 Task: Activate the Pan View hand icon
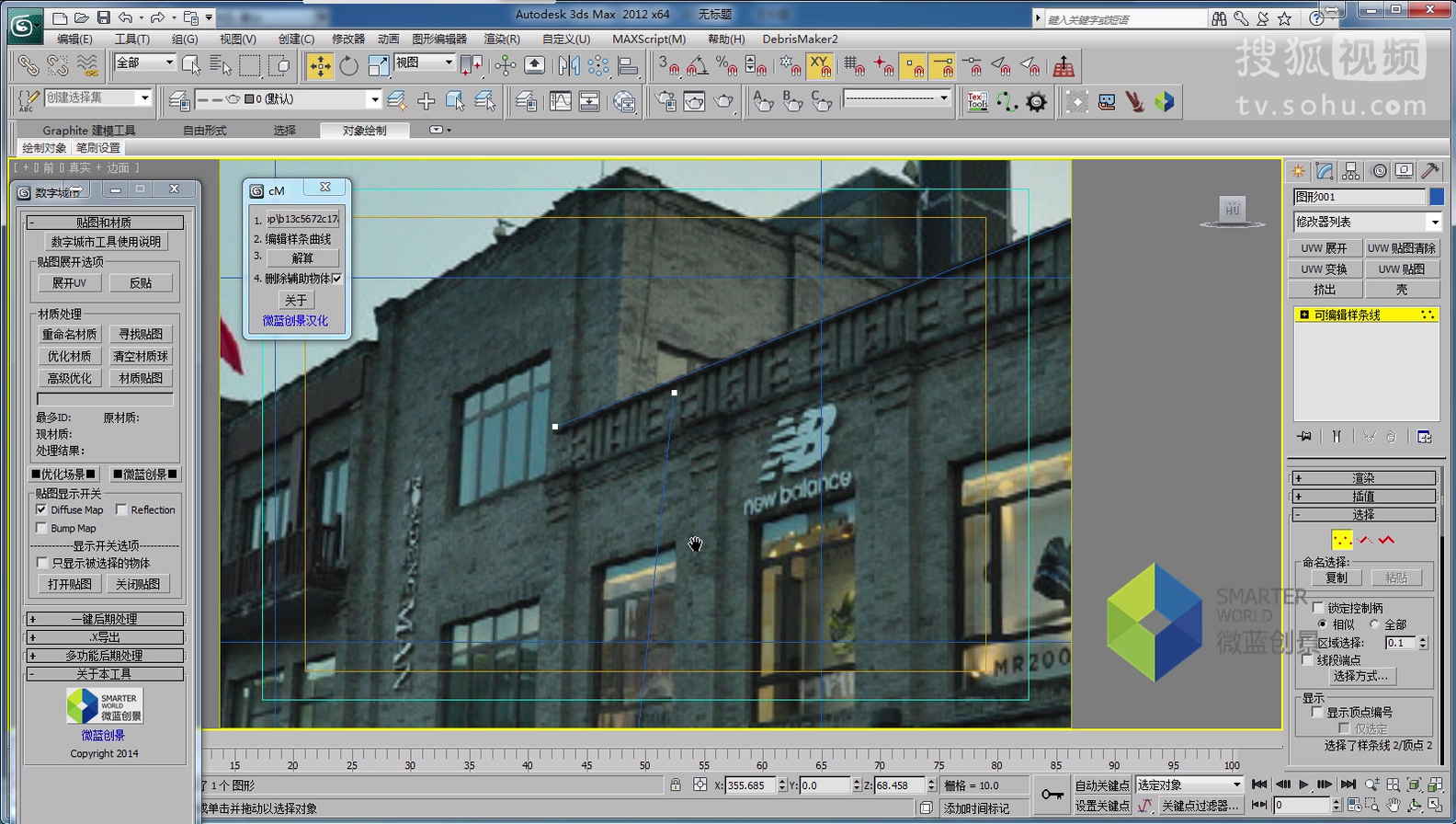[x=1393, y=806]
